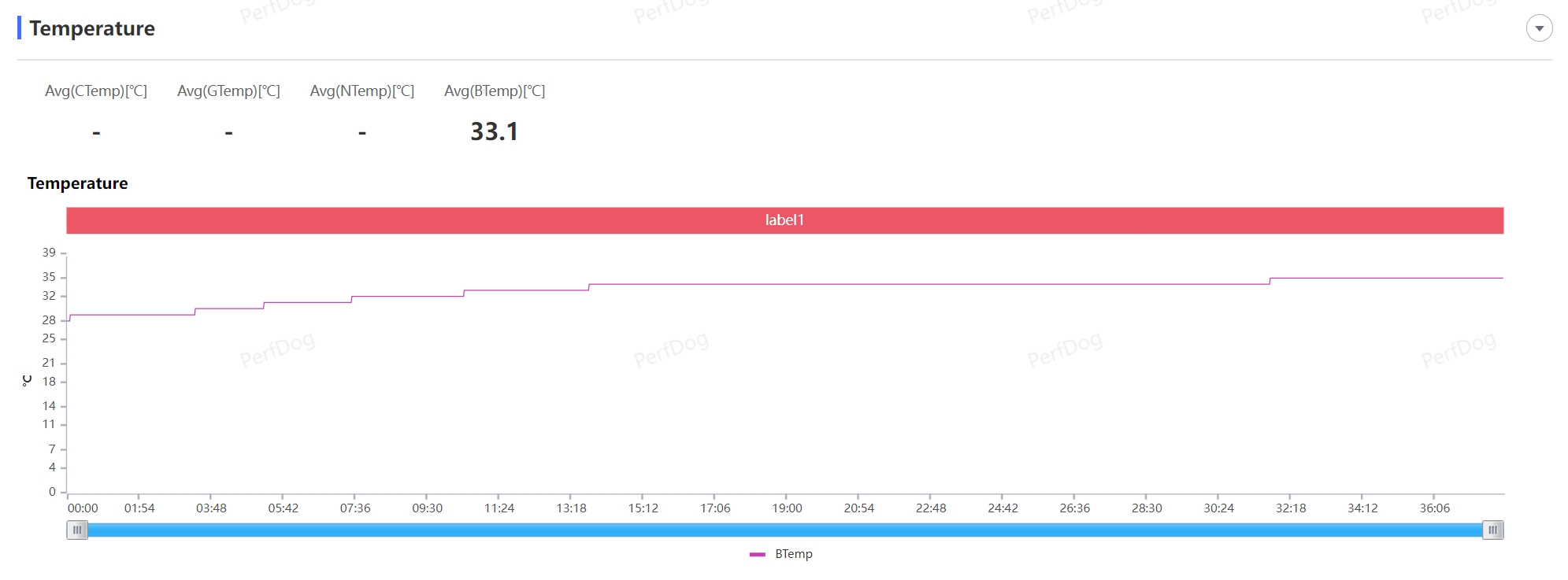Screen dimensions: 1568x580
Task: Click the 33.1 average battery temperature value
Action: point(495,131)
